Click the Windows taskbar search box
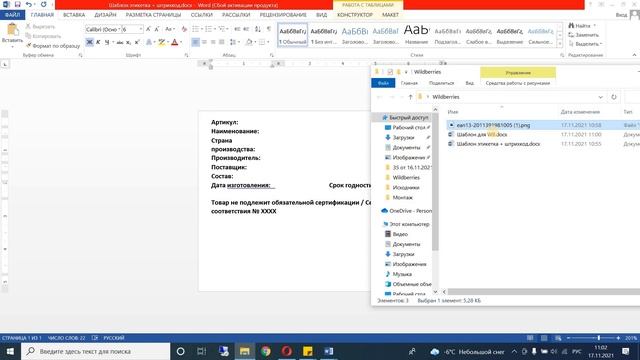640x360 pixels. point(96,351)
